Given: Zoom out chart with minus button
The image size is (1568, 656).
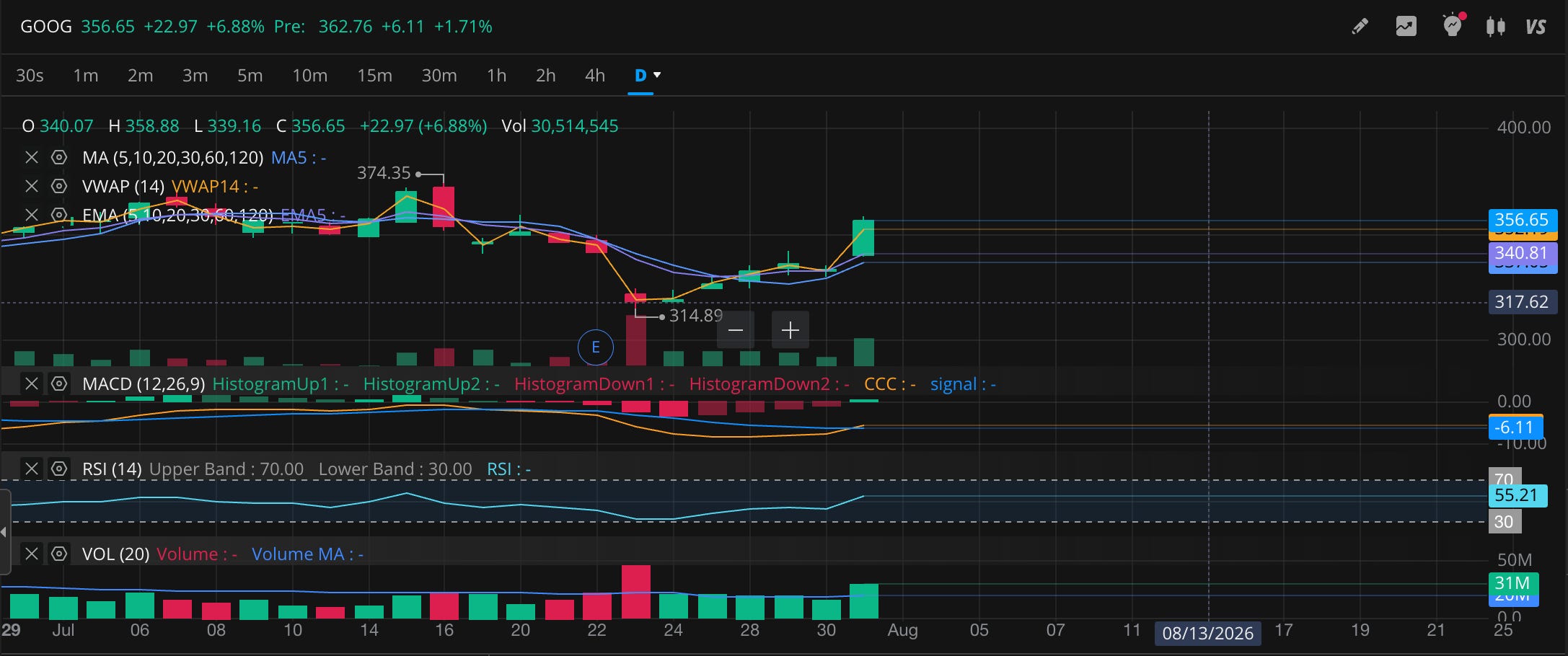Looking at the screenshot, I should tap(736, 330).
